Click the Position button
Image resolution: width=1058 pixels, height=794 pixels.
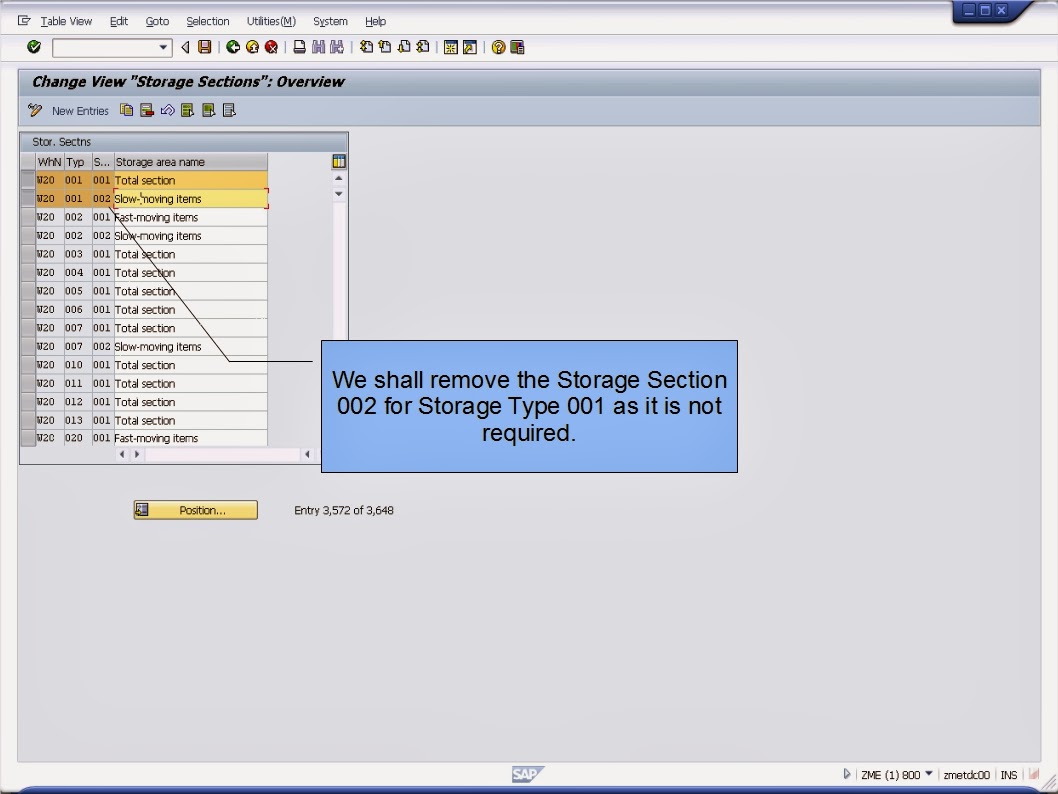[x=195, y=510]
